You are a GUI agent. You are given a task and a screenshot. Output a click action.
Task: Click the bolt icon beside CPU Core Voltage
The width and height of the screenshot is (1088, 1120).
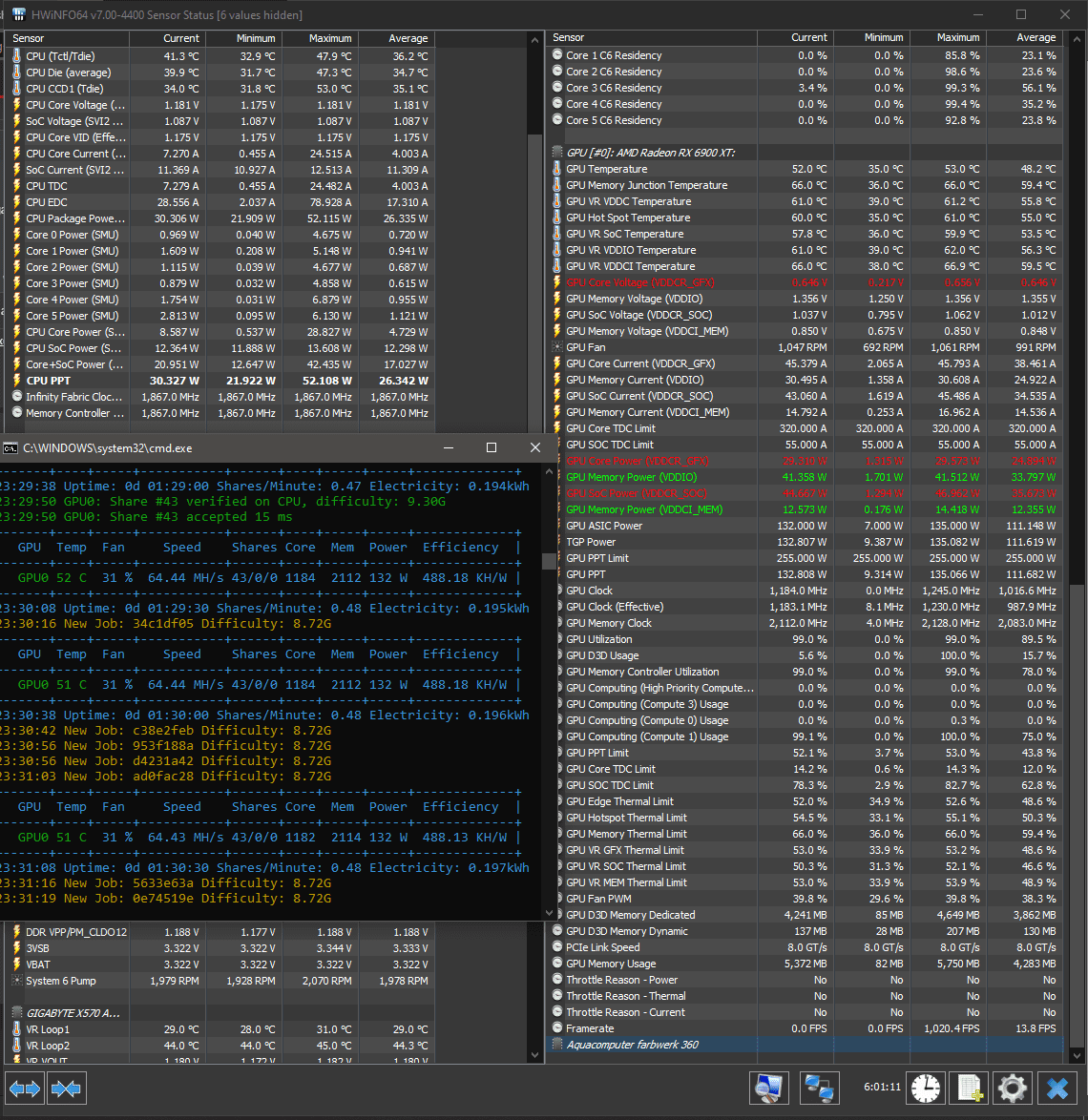(x=17, y=104)
